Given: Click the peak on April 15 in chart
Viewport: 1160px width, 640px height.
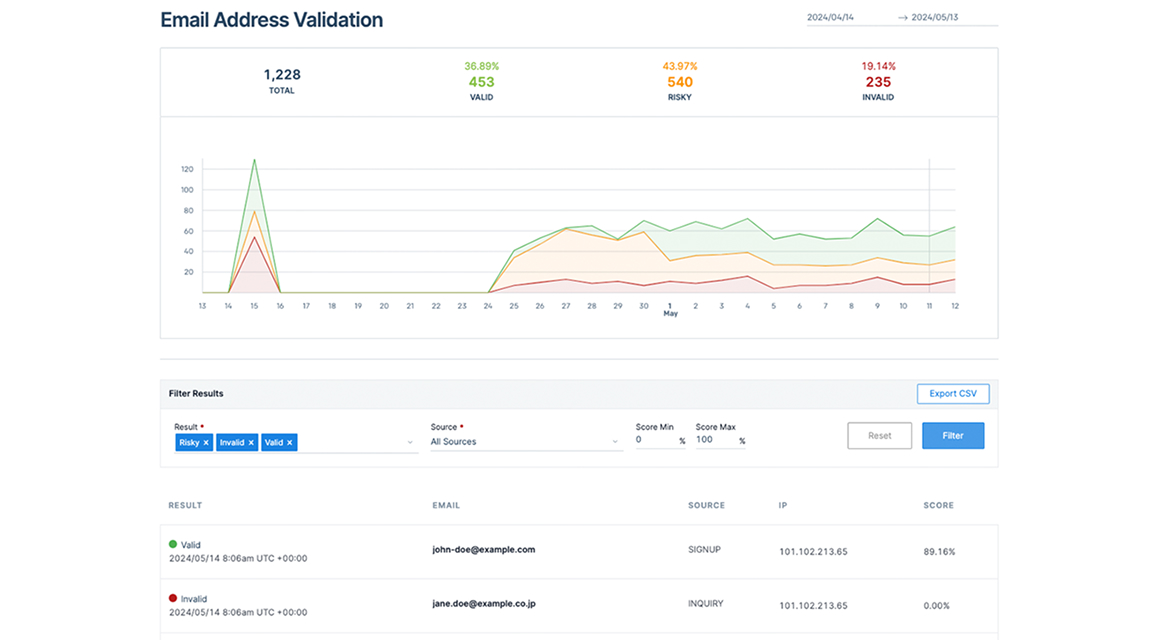Looking at the screenshot, I should click(x=255, y=160).
